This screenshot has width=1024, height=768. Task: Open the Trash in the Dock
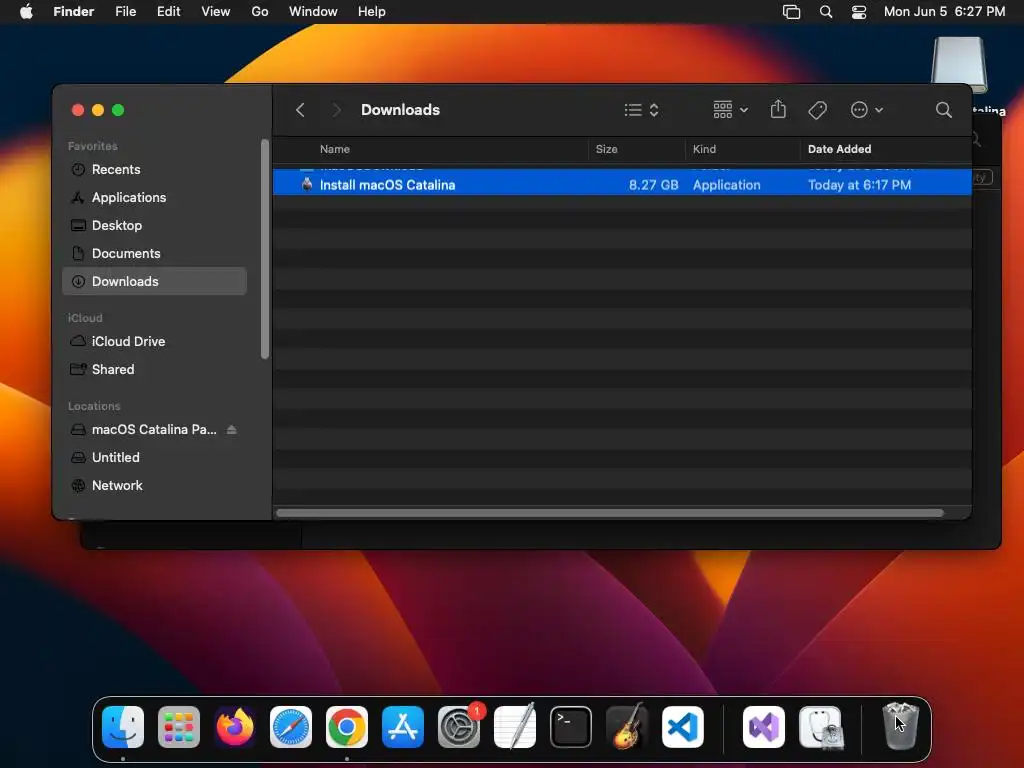(901, 726)
